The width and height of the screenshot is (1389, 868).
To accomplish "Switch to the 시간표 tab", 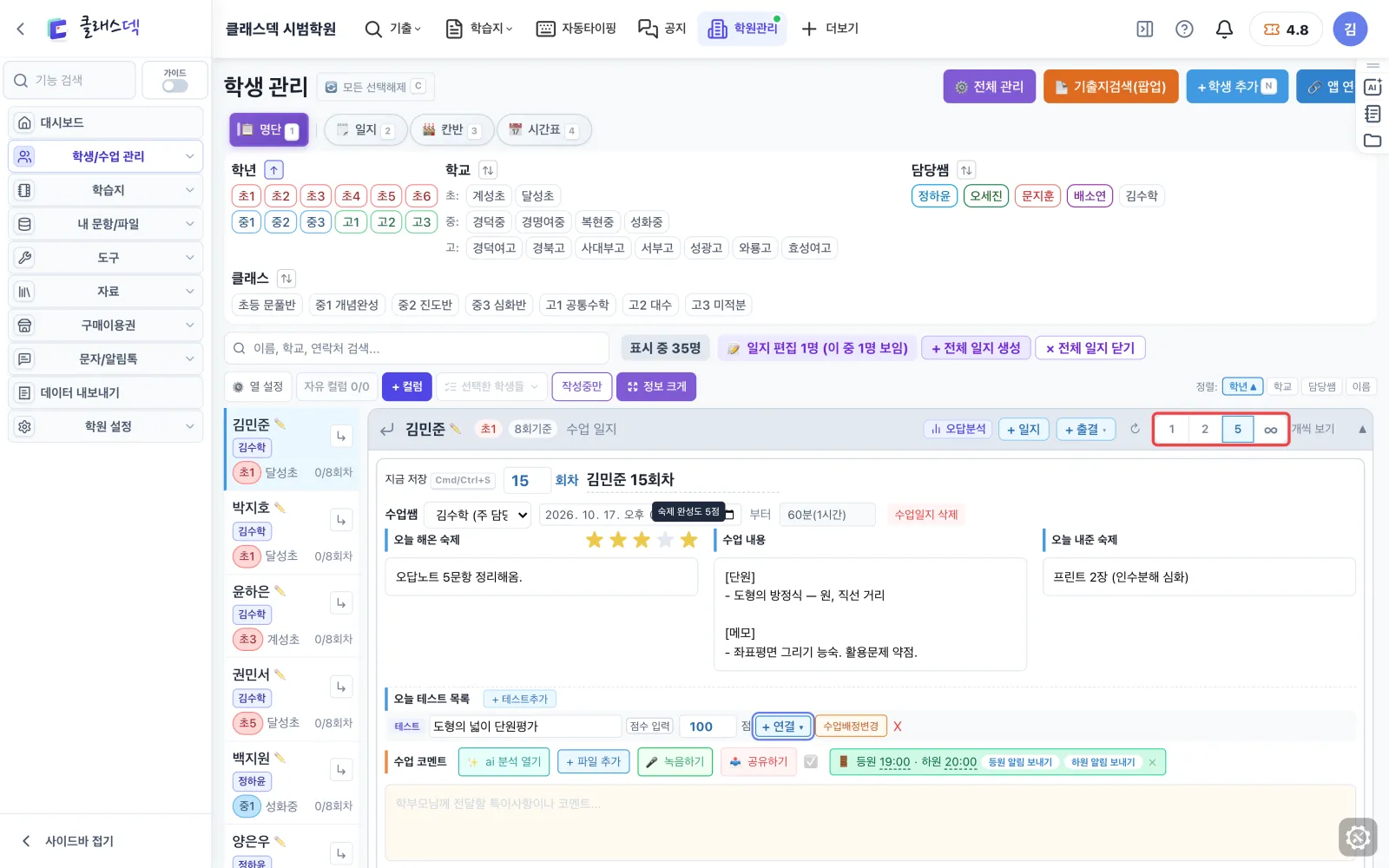I will (544, 130).
